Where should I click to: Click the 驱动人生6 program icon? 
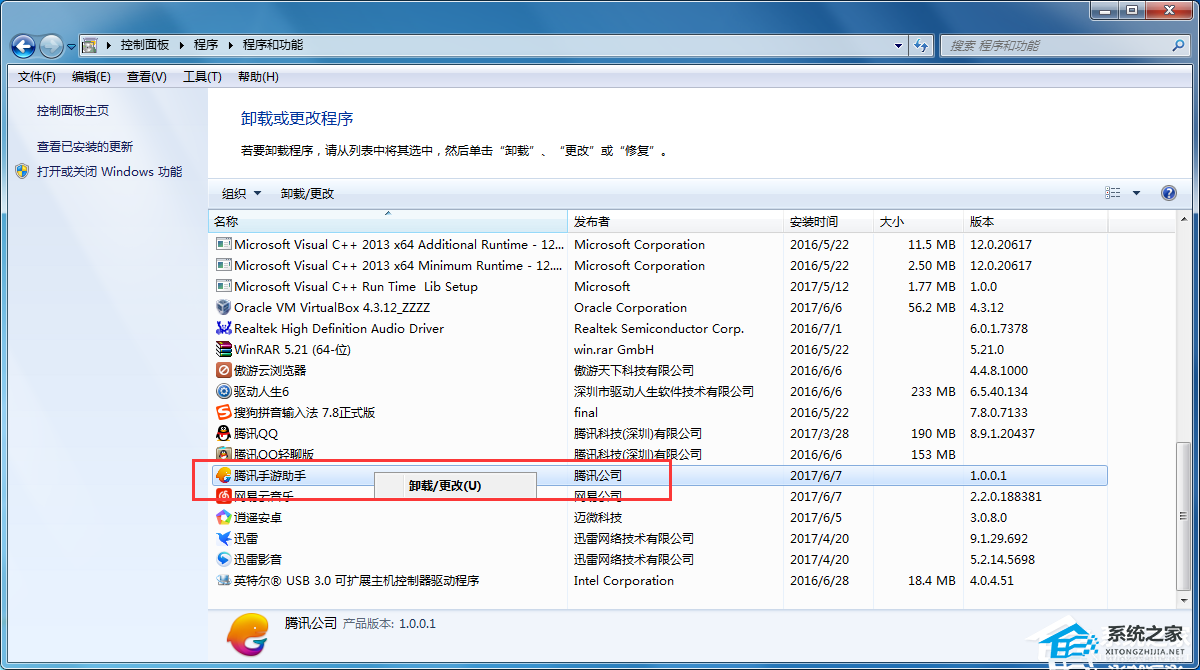click(224, 392)
